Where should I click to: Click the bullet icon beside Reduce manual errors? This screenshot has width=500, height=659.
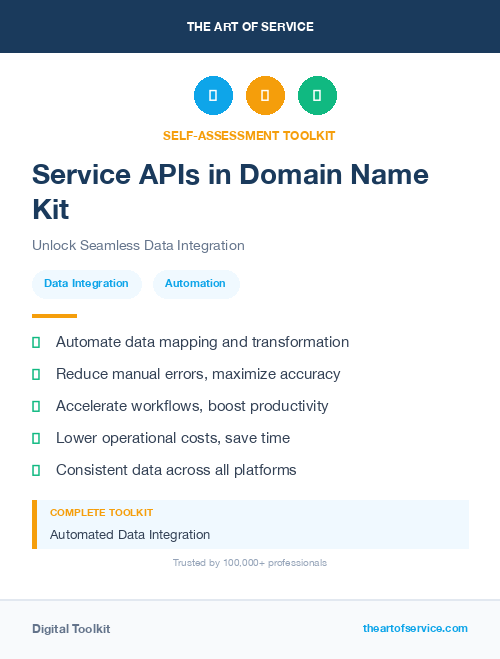click(36, 374)
